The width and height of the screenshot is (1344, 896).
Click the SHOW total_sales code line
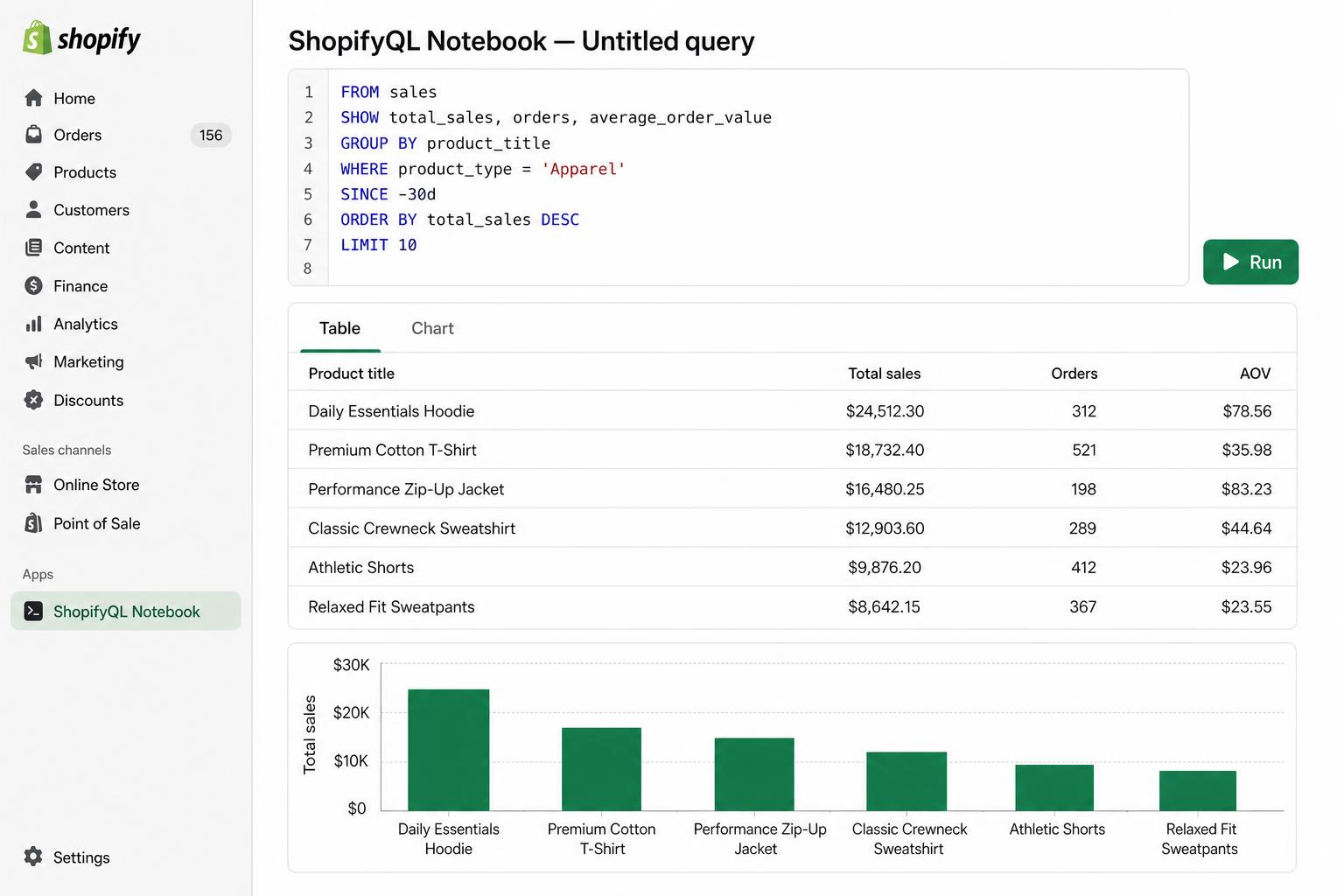tap(556, 117)
